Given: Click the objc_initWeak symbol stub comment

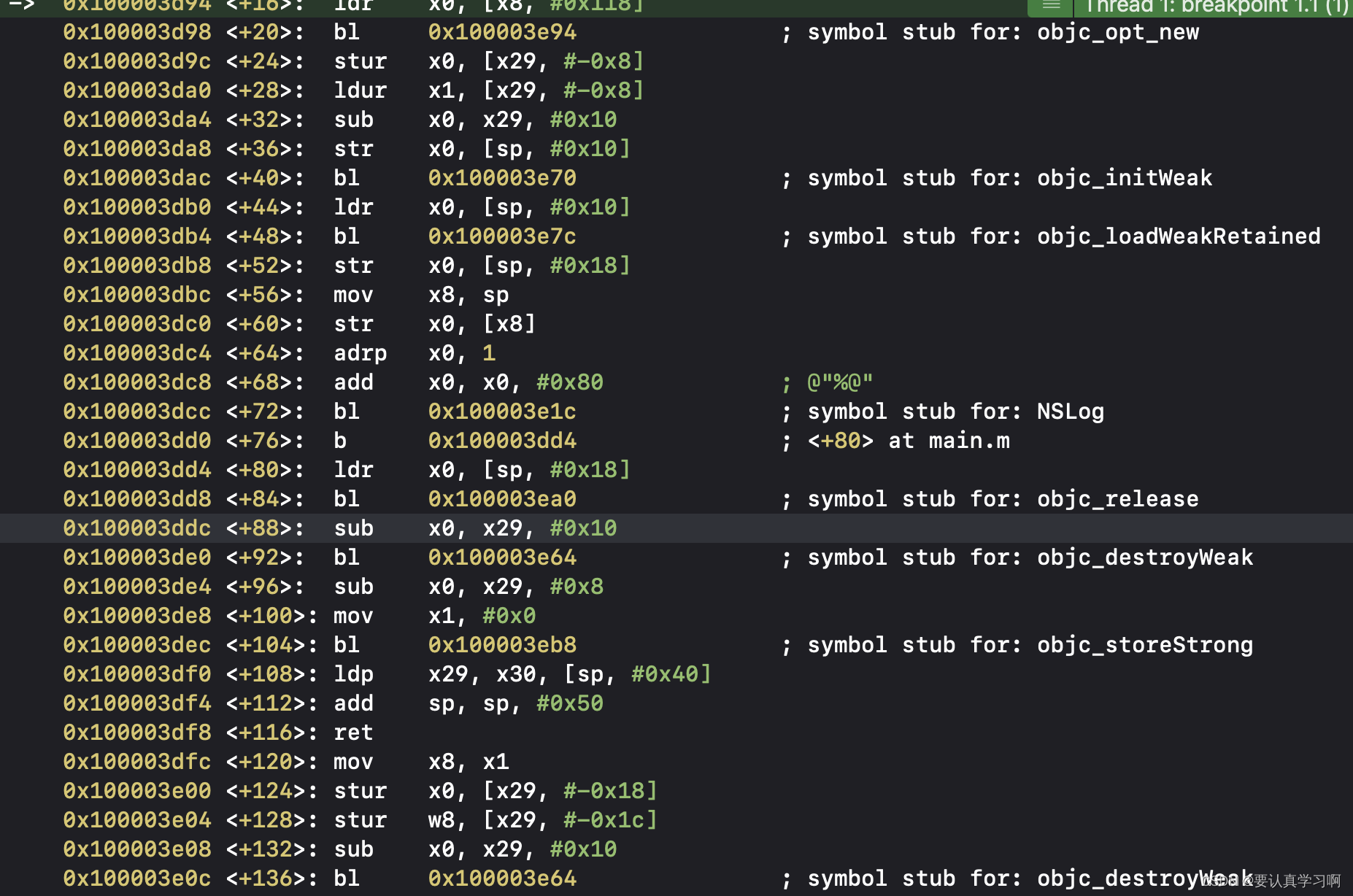Looking at the screenshot, I should pyautogui.click(x=997, y=178).
